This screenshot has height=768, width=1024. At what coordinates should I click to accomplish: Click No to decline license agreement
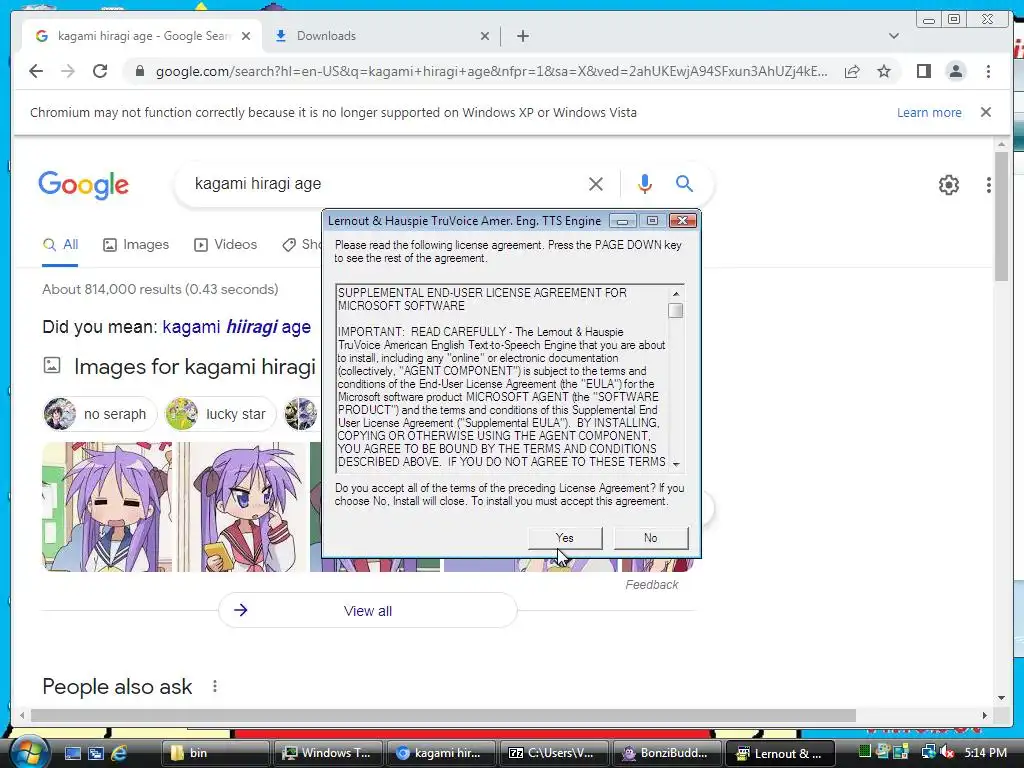pos(650,537)
